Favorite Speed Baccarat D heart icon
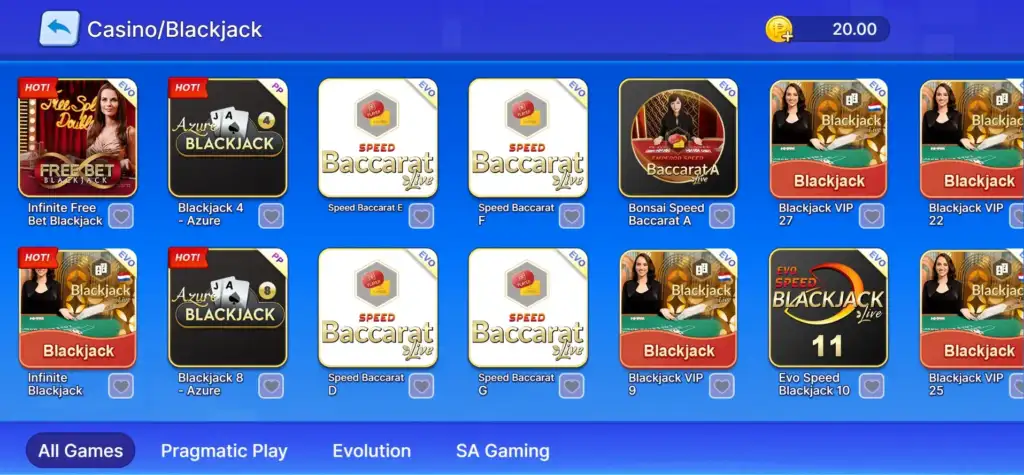The width and height of the screenshot is (1024, 475). point(421,385)
